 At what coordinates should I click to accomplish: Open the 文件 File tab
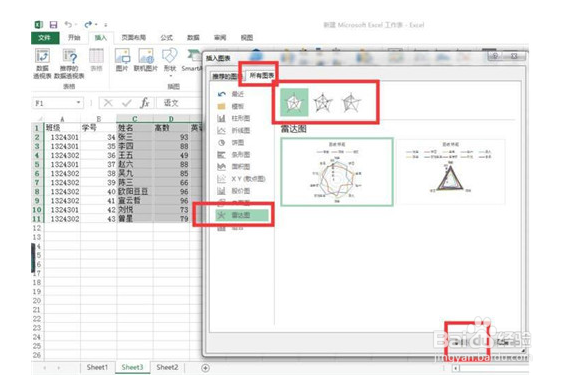45,37
